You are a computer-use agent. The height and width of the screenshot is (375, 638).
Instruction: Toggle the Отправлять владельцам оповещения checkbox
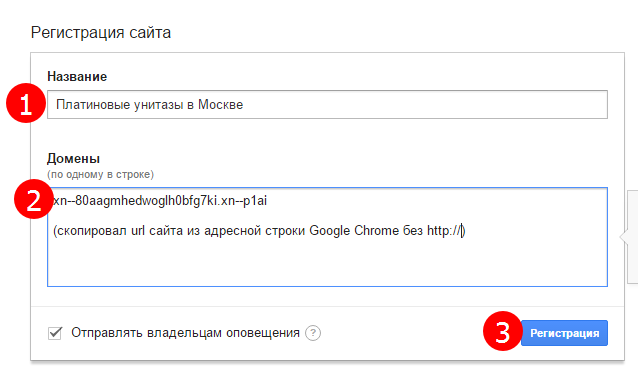(55, 333)
